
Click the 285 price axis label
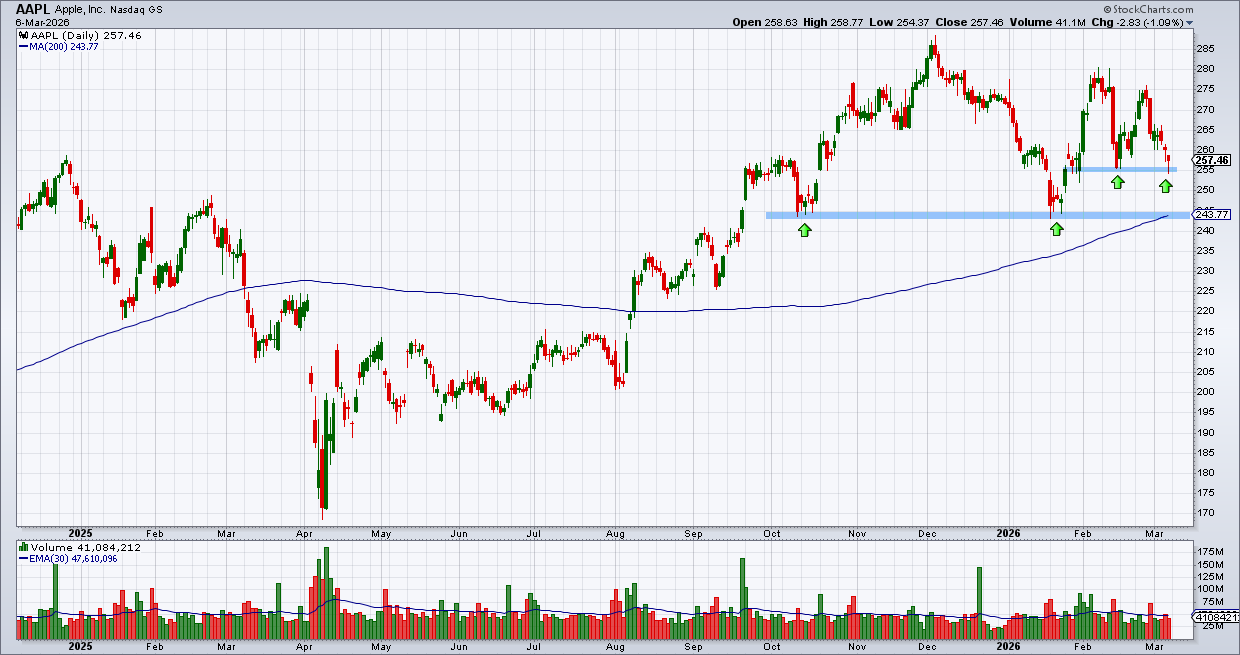click(1204, 48)
